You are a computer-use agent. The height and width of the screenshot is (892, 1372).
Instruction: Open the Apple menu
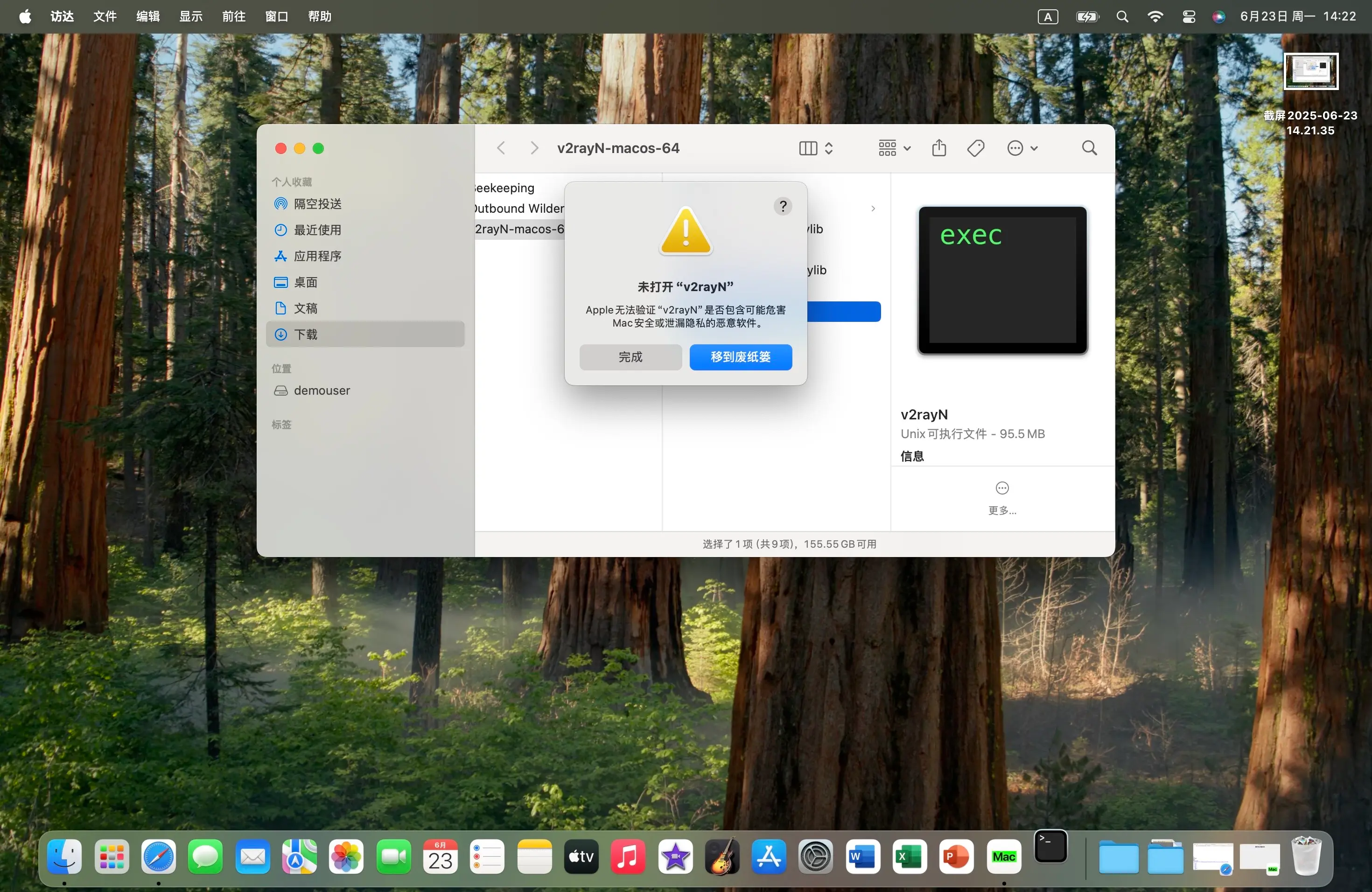click(x=25, y=16)
